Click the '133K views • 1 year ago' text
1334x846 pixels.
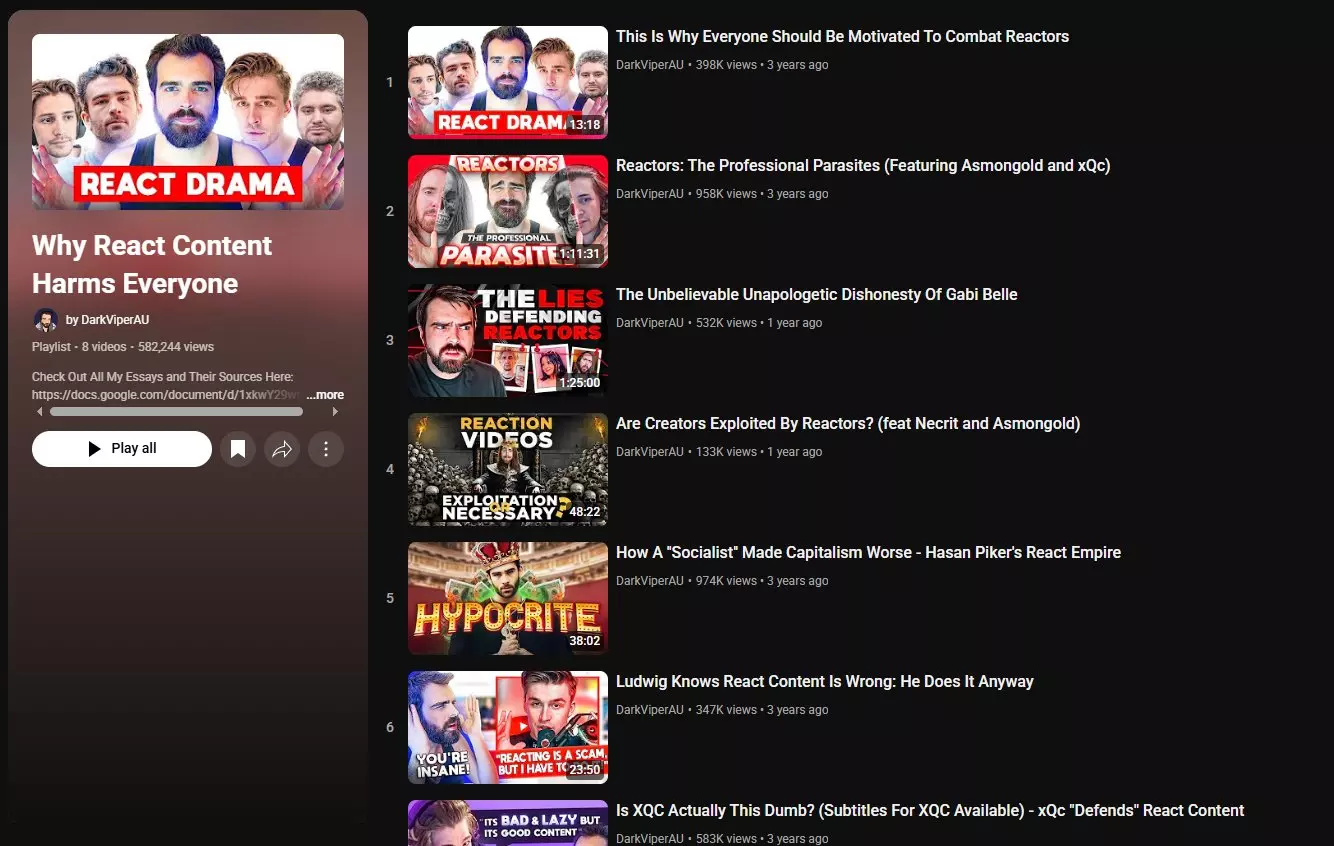pos(759,452)
